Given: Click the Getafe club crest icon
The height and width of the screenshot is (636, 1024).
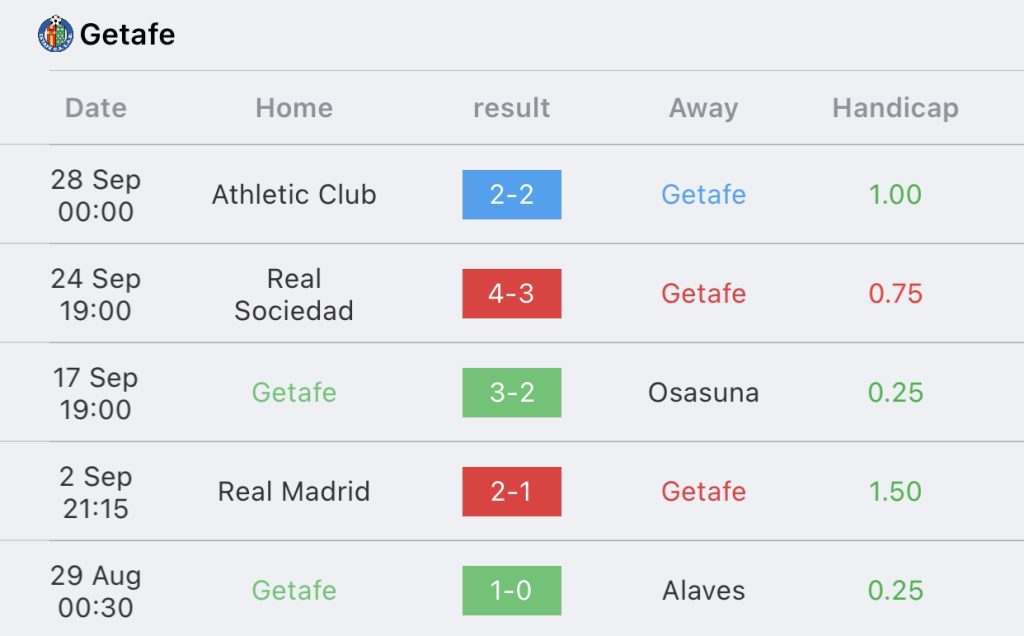Looking at the screenshot, I should coord(56,33).
